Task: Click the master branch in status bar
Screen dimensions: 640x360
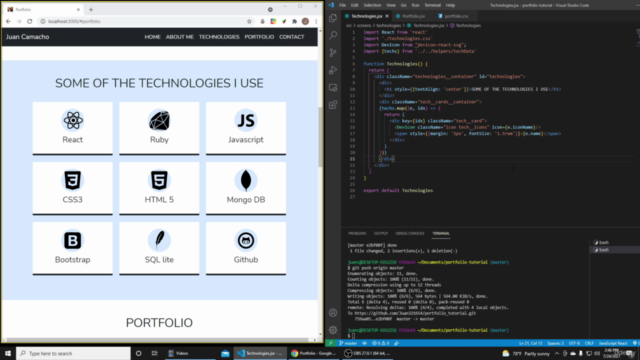Action: (x=348, y=343)
